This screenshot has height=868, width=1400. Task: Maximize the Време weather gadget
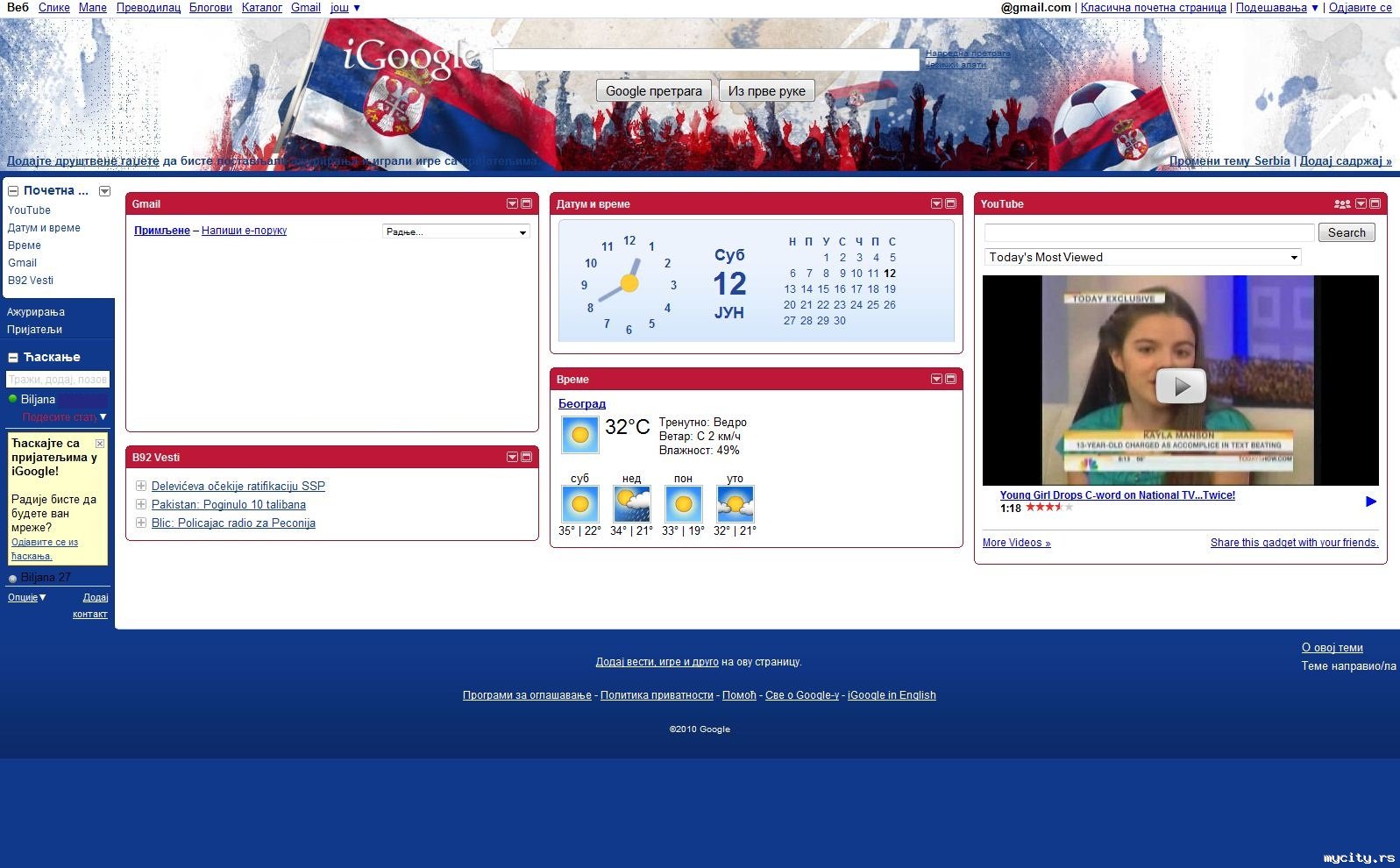tap(951, 379)
